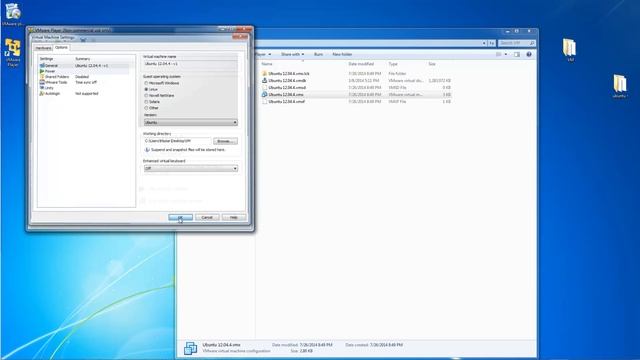Select the Power settings row
Screen dimensions: 640x360
click(84, 71)
